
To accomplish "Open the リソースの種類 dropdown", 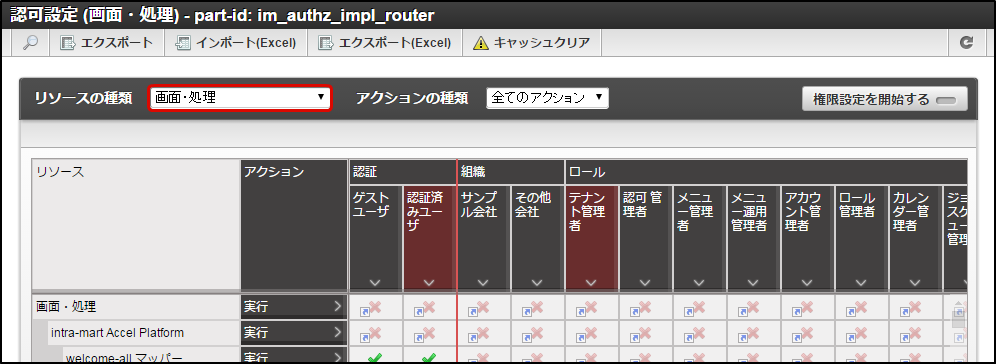I will tap(240, 98).
